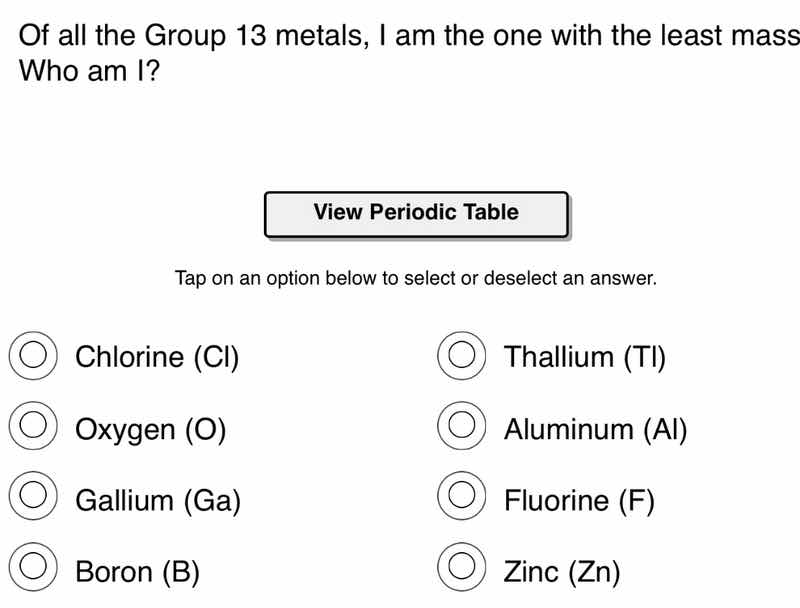The image size is (800, 608).
Task: Select the Thallium (Tl) radio button
Action: tap(460, 354)
